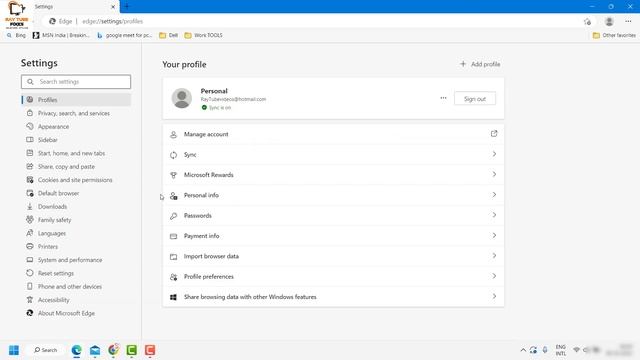Open Cookies and site permissions text
Image resolution: width=640 pixels, height=360 pixels.
pos(75,180)
